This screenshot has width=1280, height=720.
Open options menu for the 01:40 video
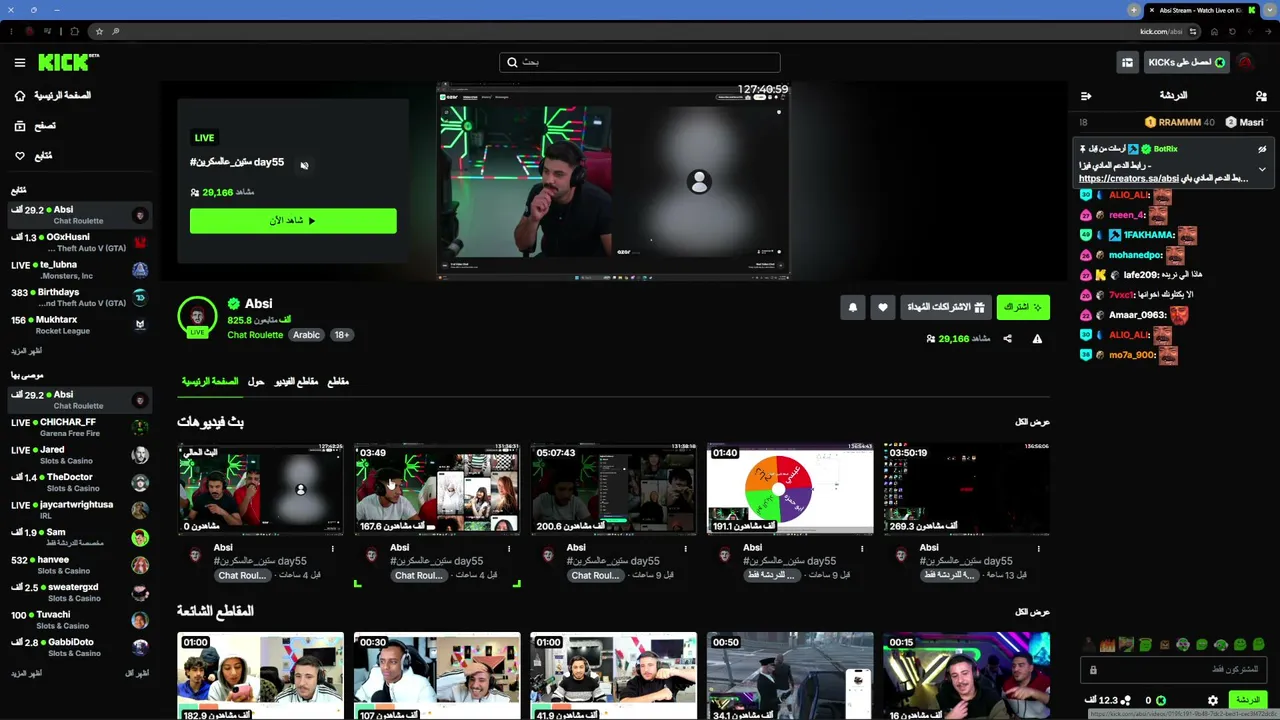point(862,548)
